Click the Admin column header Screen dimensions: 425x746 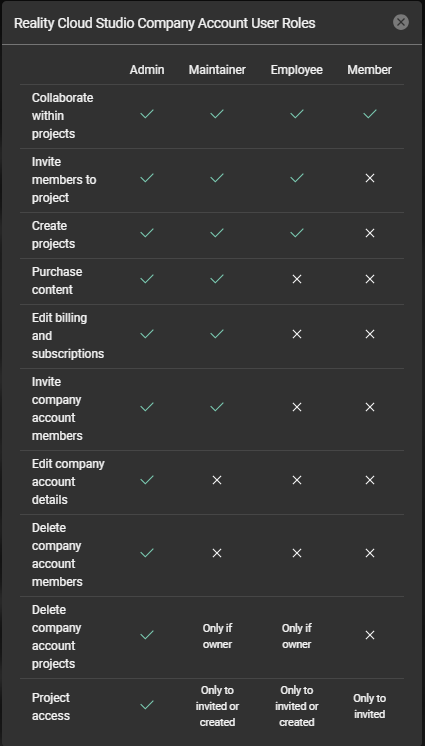pyautogui.click(x=147, y=70)
